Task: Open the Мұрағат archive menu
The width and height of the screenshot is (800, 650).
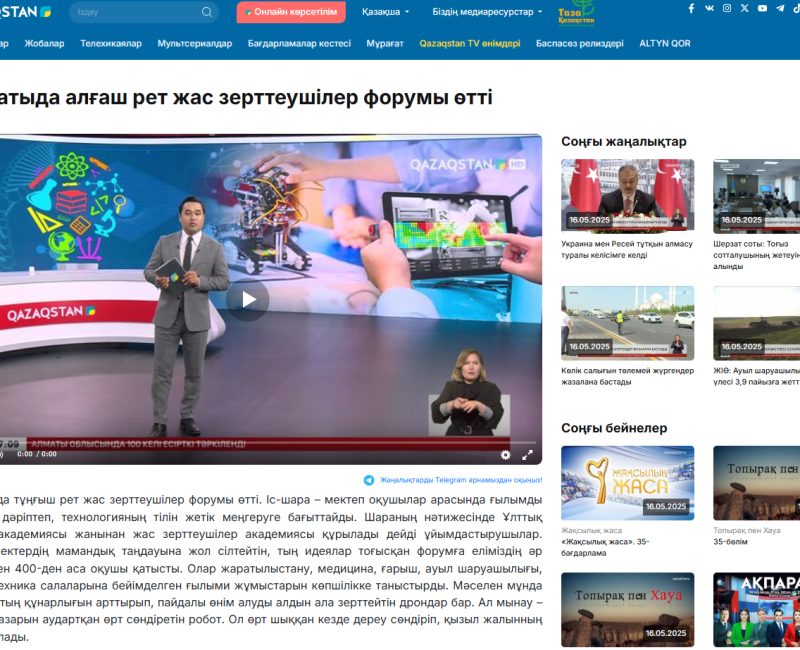Action: (385, 43)
